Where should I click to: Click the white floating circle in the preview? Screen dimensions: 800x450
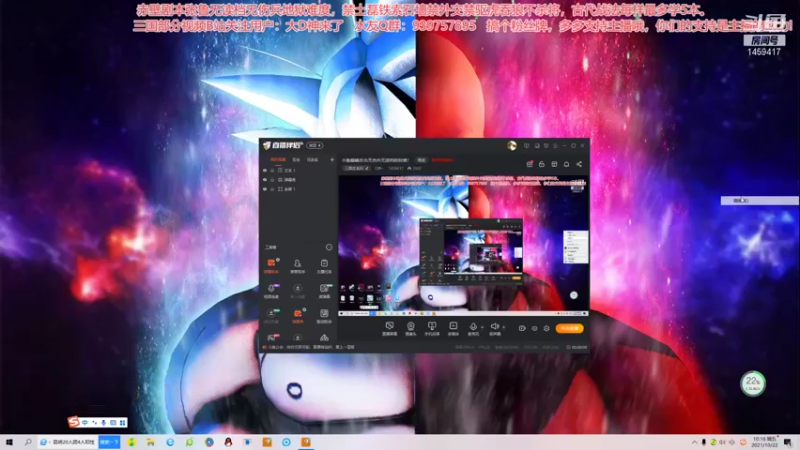click(573, 295)
